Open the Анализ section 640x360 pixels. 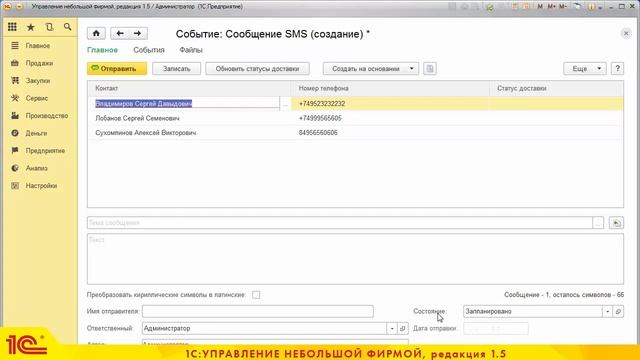click(37, 168)
